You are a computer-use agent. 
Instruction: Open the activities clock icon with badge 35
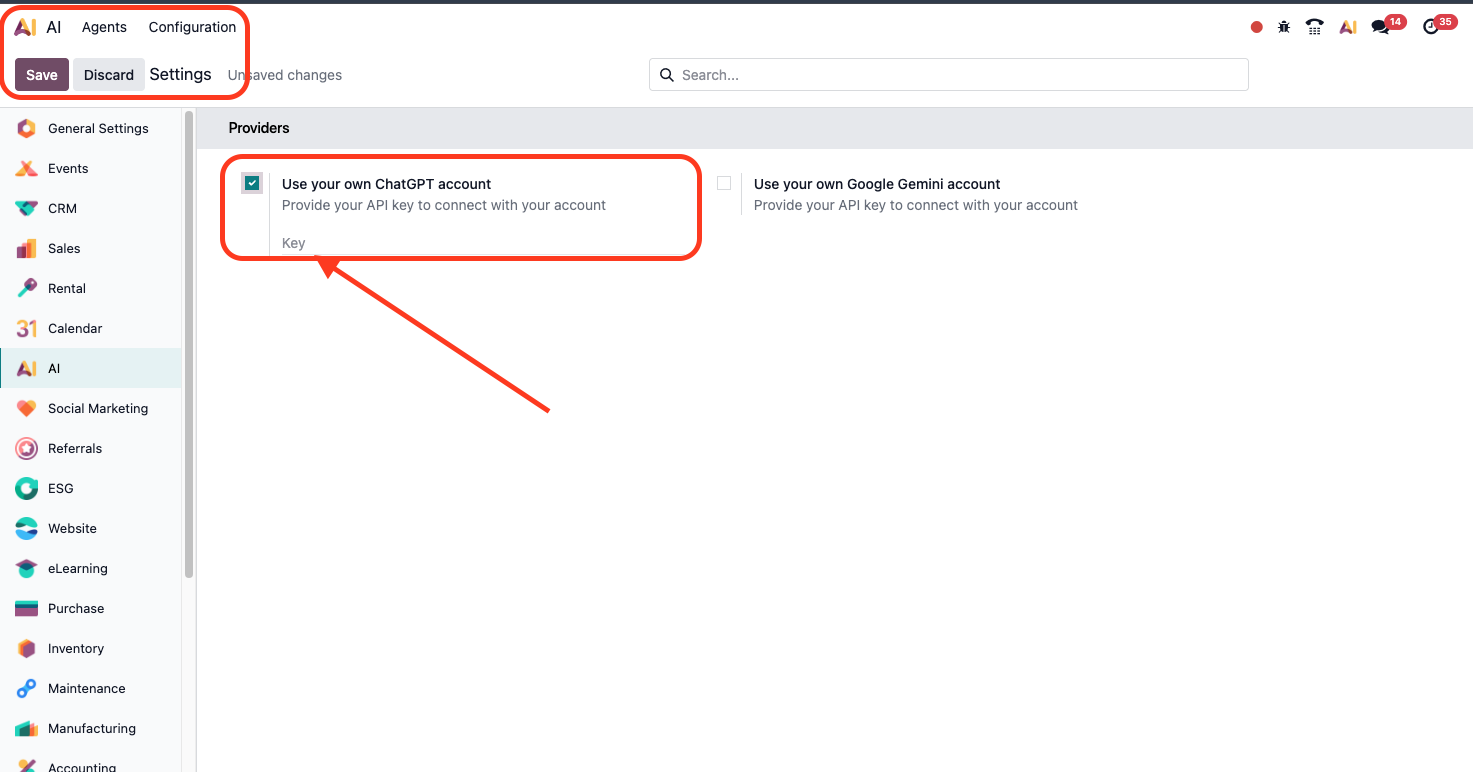(1431, 27)
